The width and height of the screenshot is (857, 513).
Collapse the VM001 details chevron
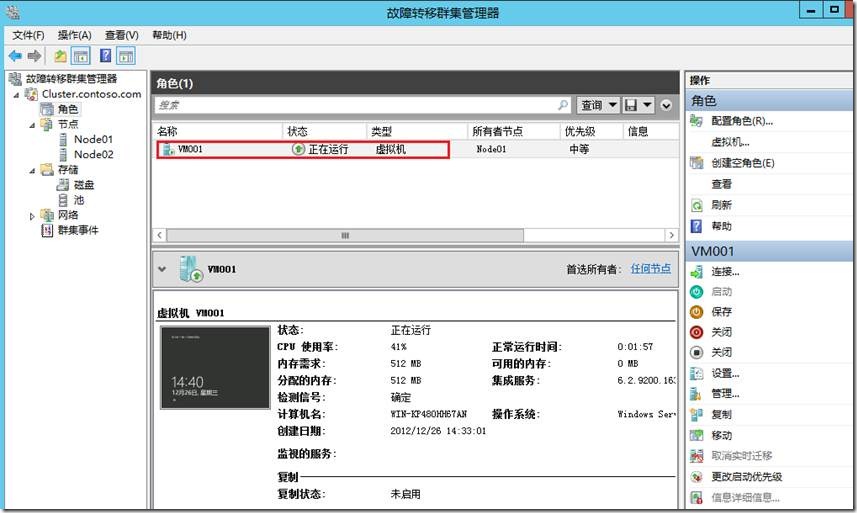162,269
